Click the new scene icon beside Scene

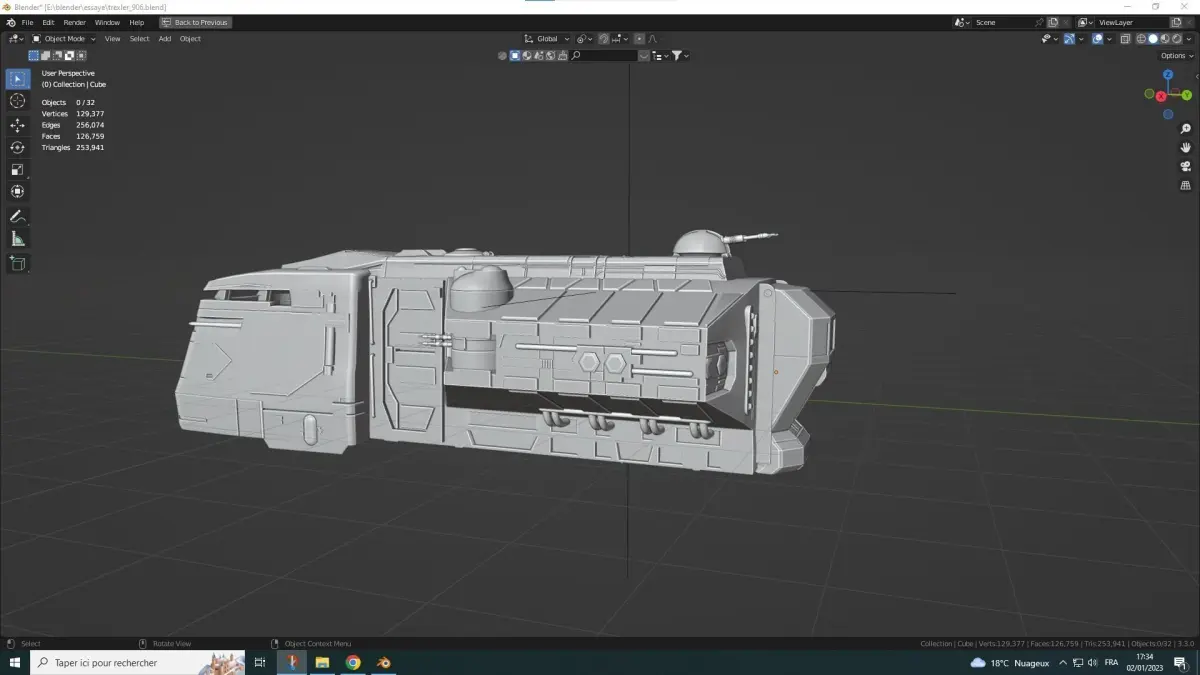pyautogui.click(x=1053, y=22)
